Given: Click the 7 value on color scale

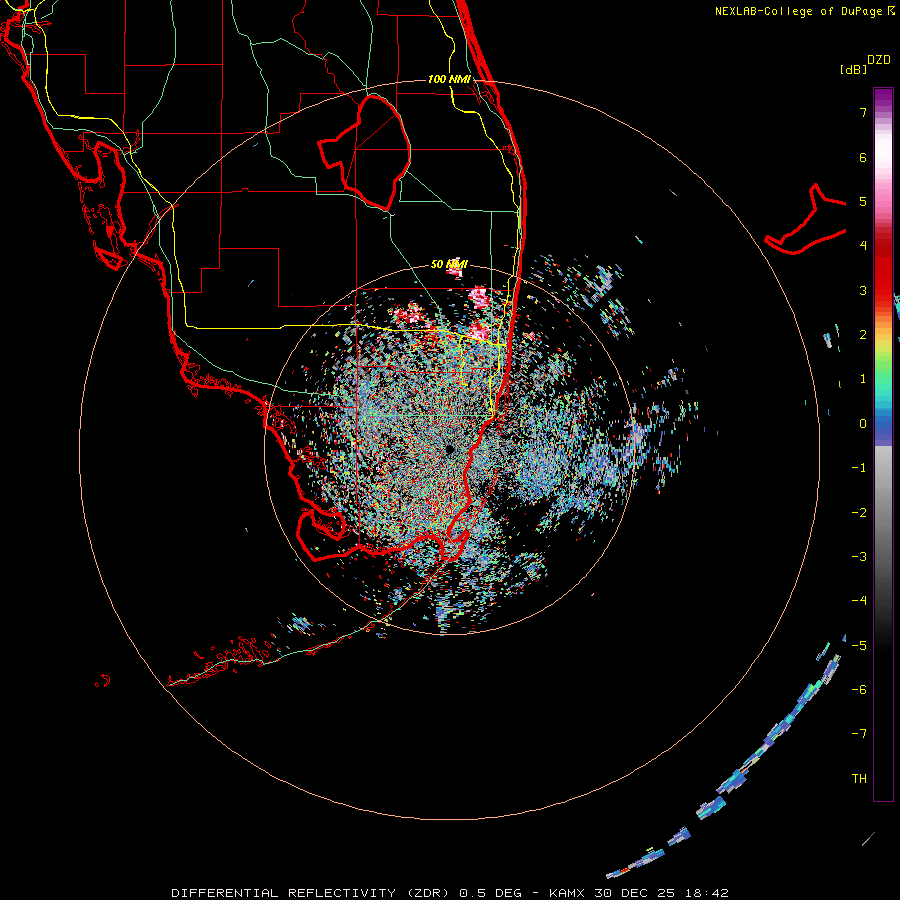Looking at the screenshot, I should (x=863, y=112).
